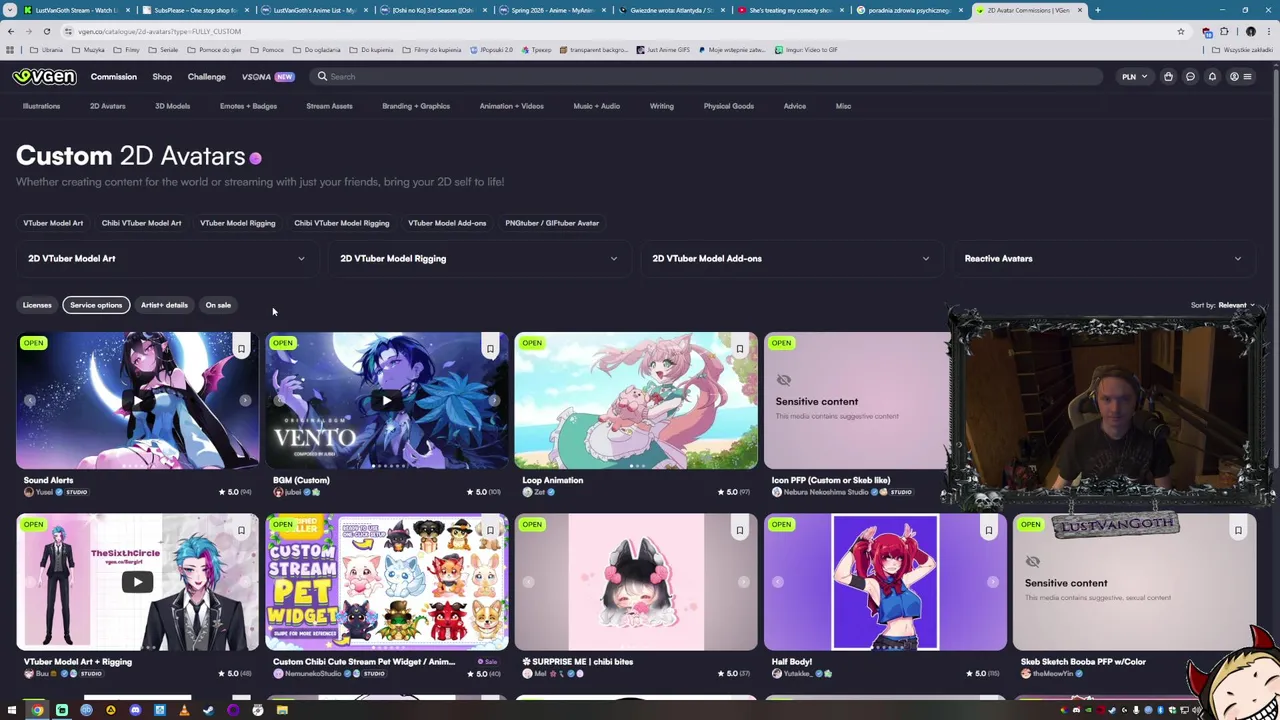Go to Commission in top navigation
The width and height of the screenshot is (1280, 720).
tap(113, 77)
